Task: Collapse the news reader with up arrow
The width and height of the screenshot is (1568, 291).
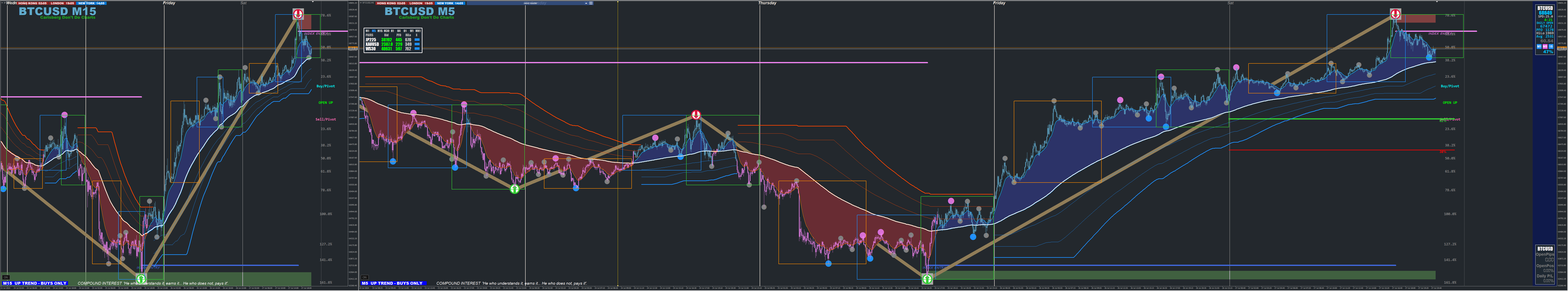Action: click(586, 3)
